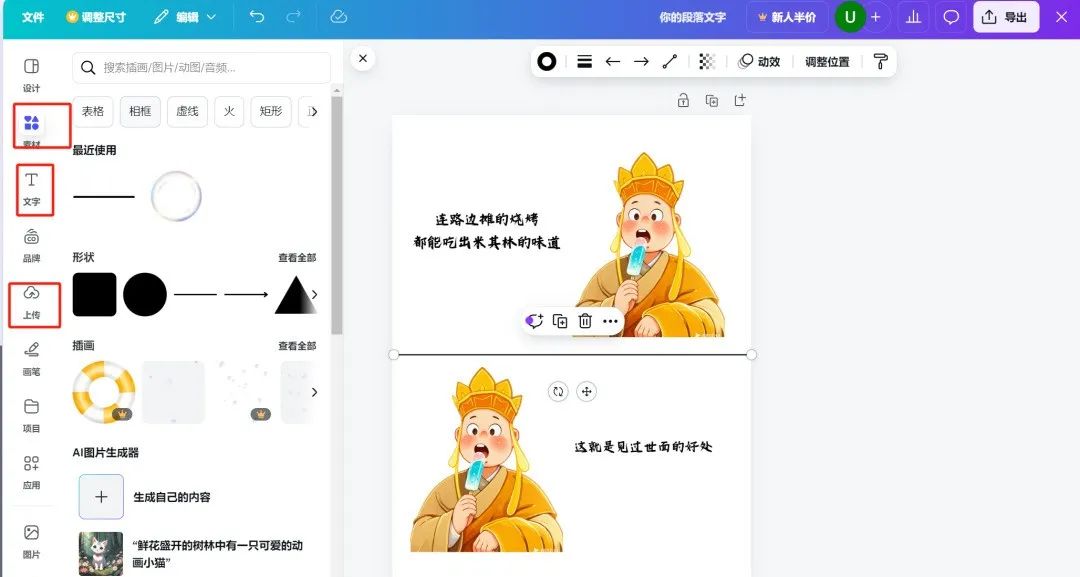Undo the last action
Viewport: 1080px width, 577px height.
tap(257, 17)
